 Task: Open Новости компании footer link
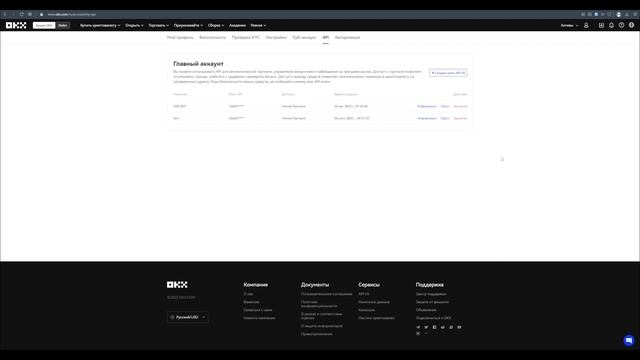[259, 318]
